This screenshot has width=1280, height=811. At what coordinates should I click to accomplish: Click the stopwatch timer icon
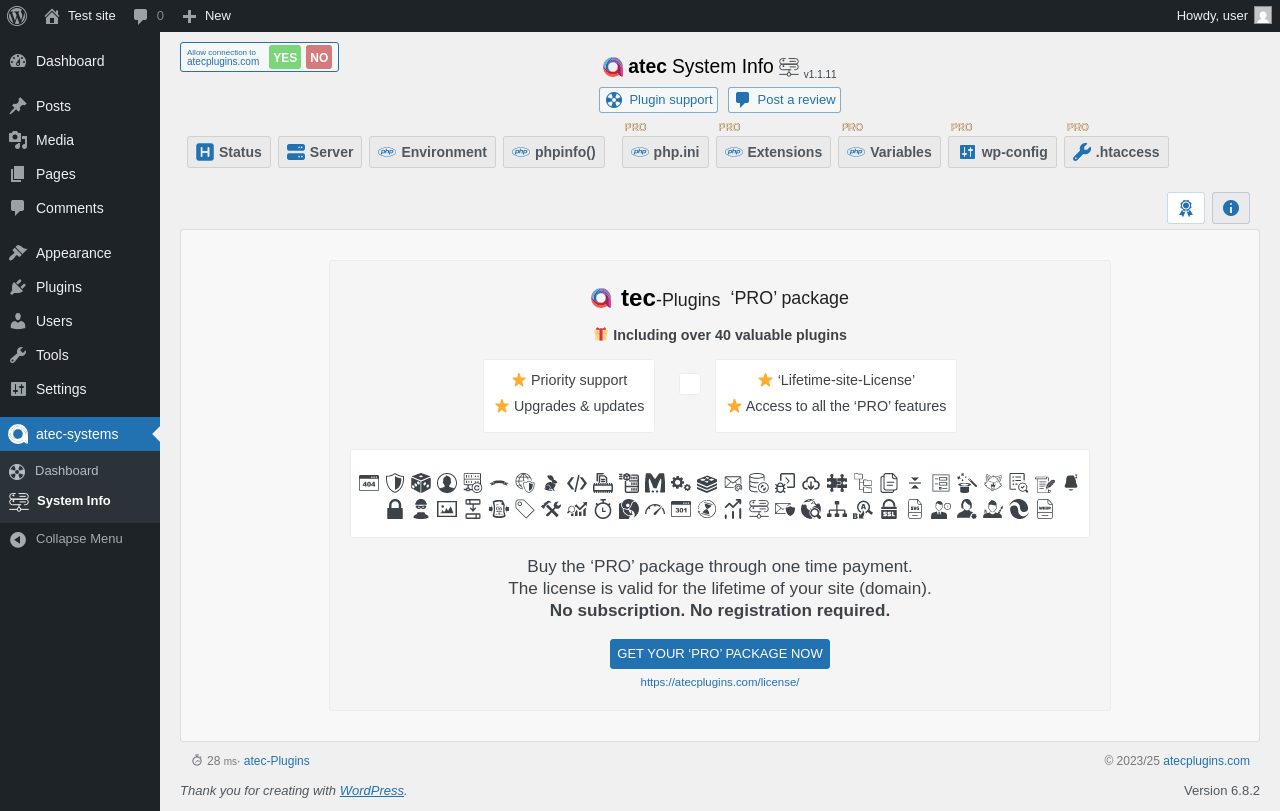pyautogui.click(x=603, y=509)
